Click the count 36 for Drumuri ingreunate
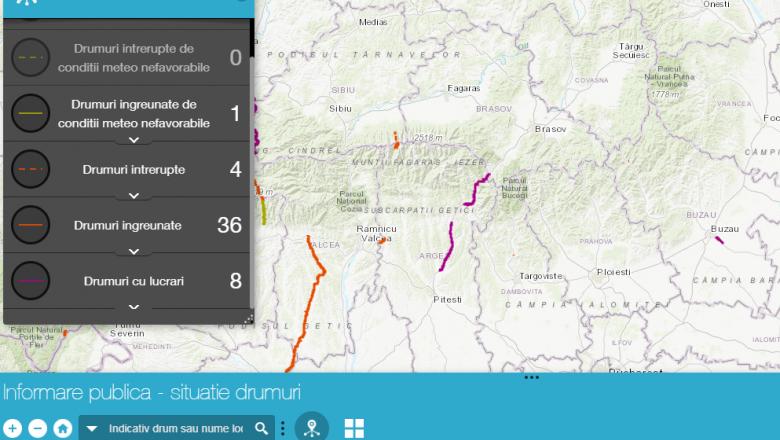 [229, 226]
